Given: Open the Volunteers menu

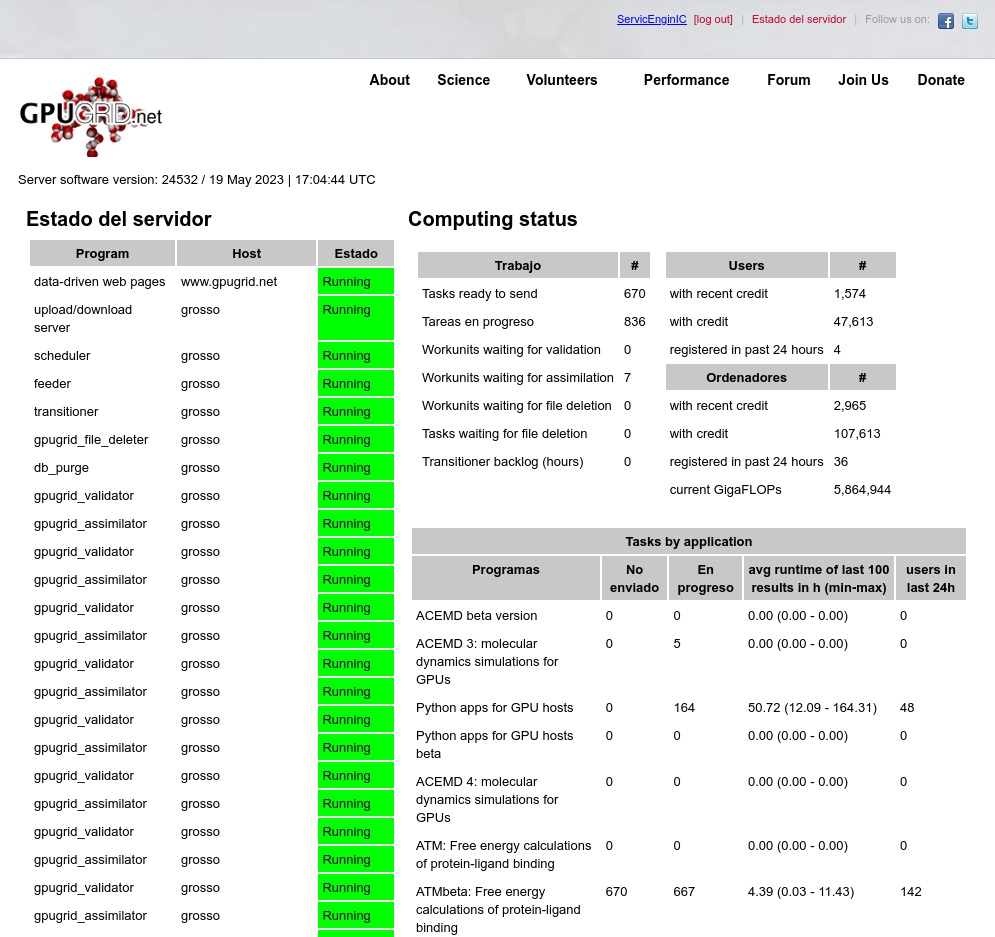Looking at the screenshot, I should (561, 80).
